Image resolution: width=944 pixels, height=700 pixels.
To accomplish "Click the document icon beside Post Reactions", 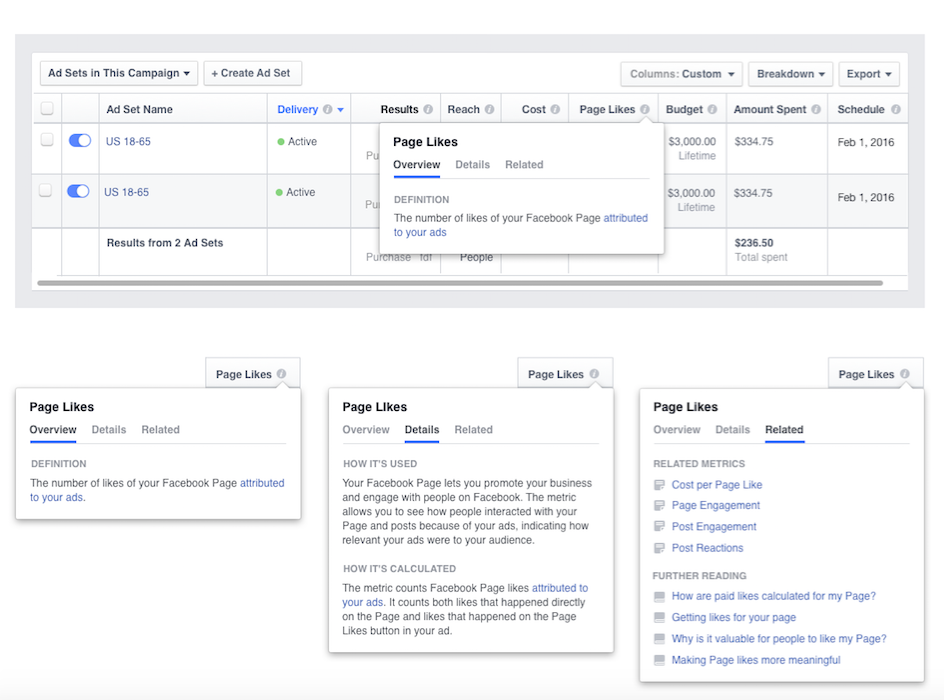I will [659, 548].
